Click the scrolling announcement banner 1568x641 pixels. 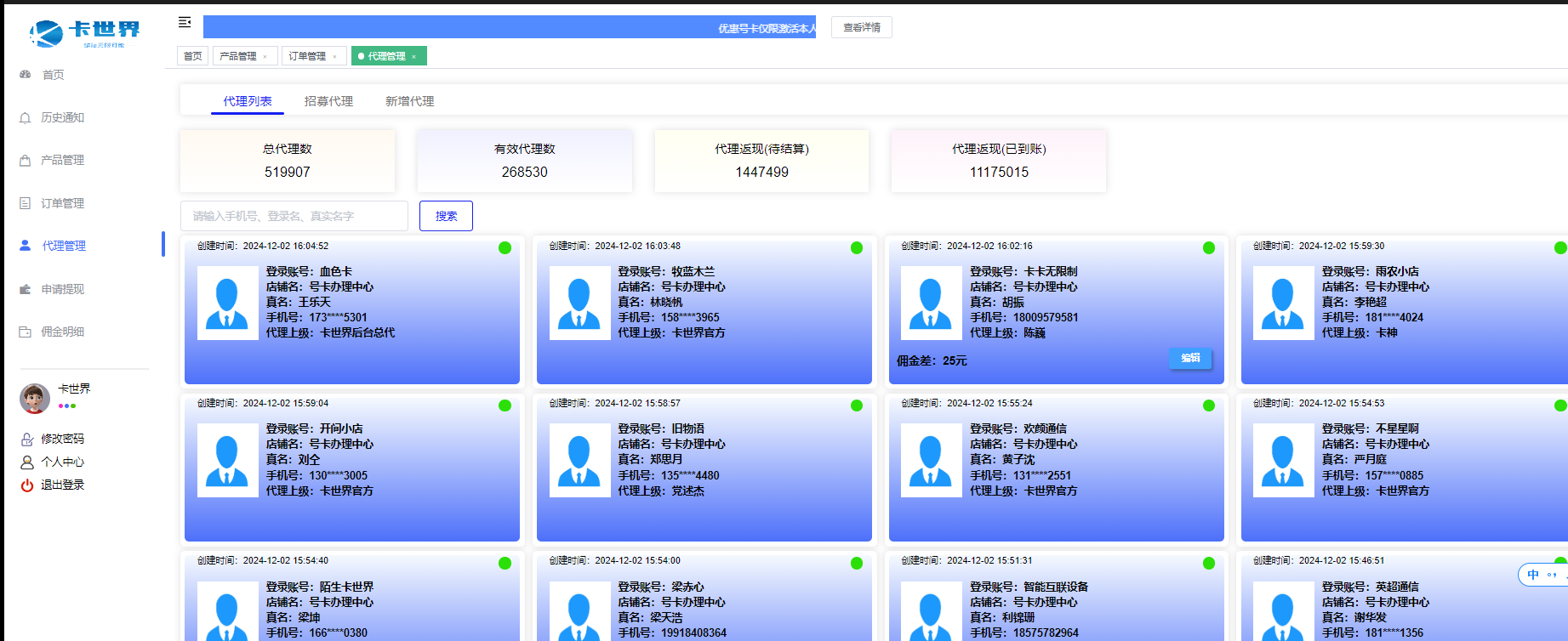pos(510,27)
